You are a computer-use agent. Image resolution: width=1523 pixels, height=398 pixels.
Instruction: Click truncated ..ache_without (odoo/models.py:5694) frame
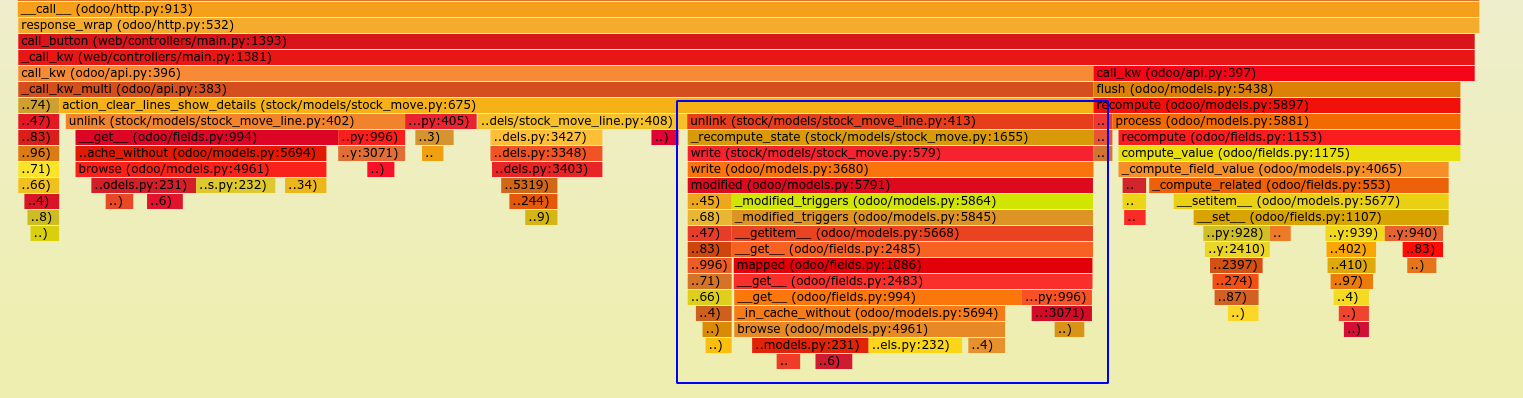pos(201,153)
